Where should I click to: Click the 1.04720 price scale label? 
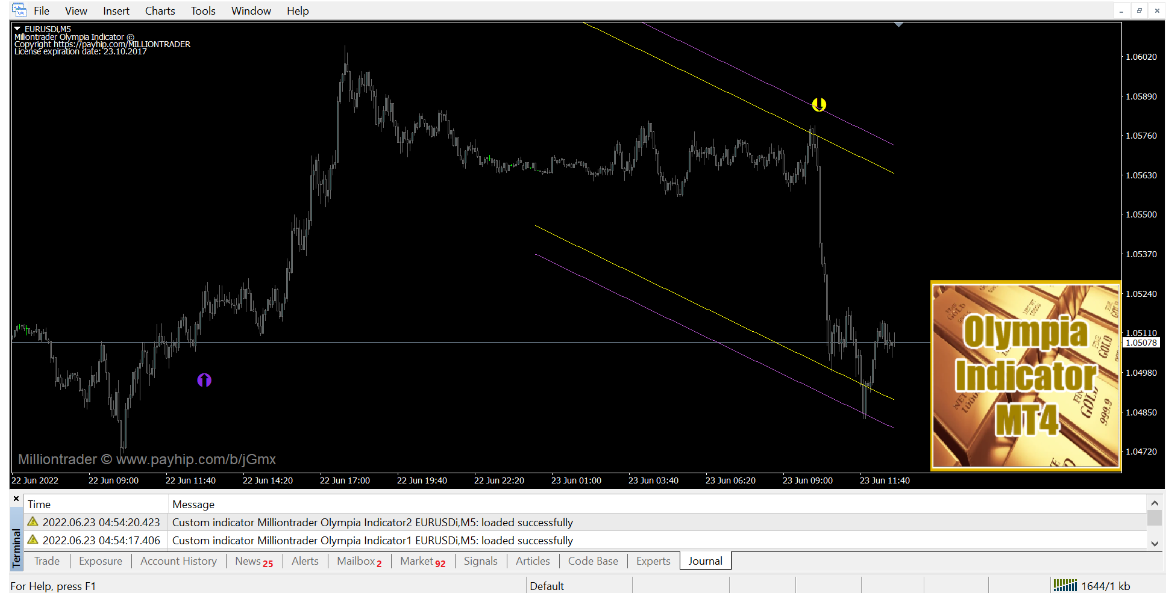[1141, 451]
